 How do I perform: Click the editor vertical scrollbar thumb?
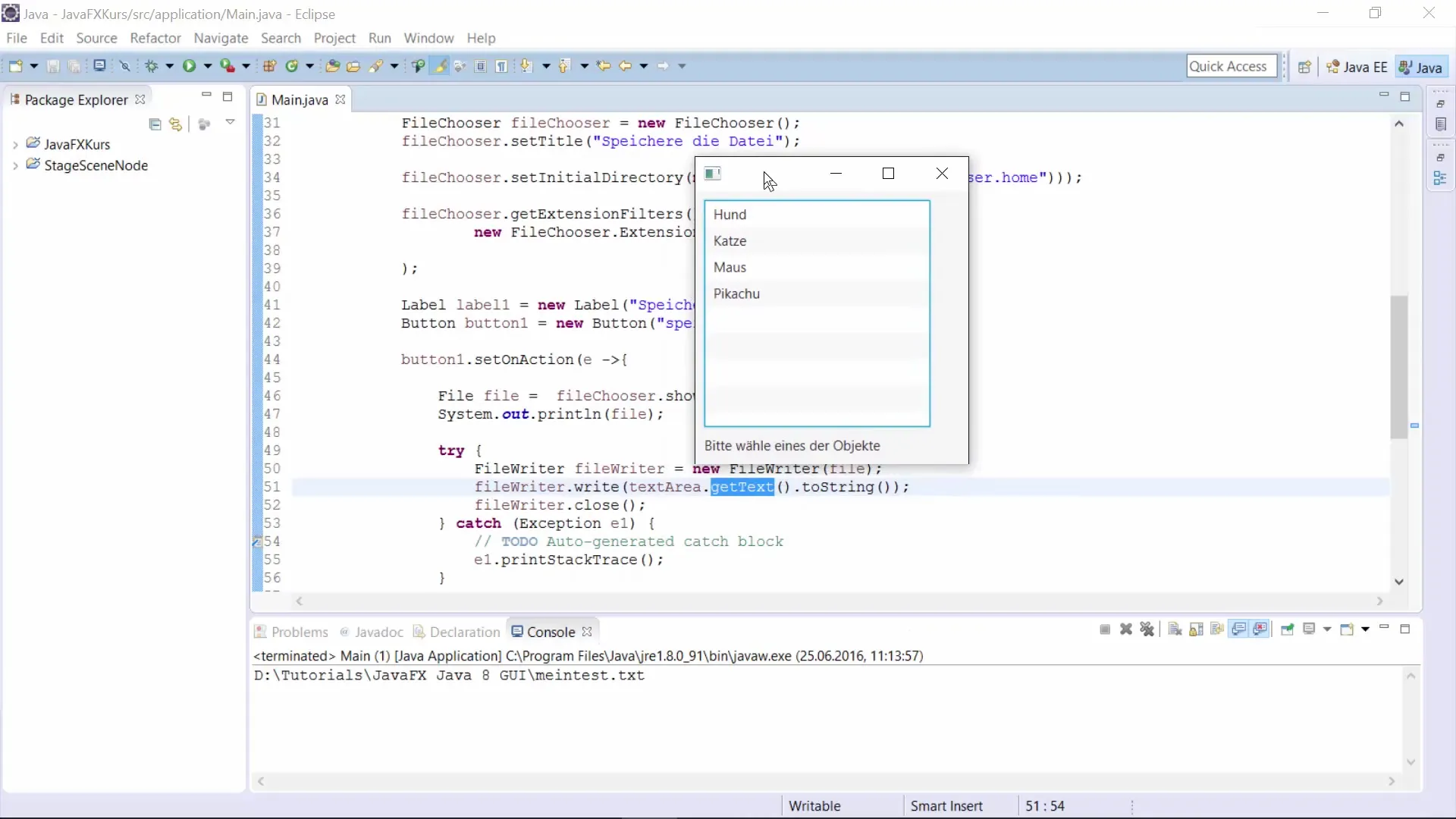(x=1399, y=367)
